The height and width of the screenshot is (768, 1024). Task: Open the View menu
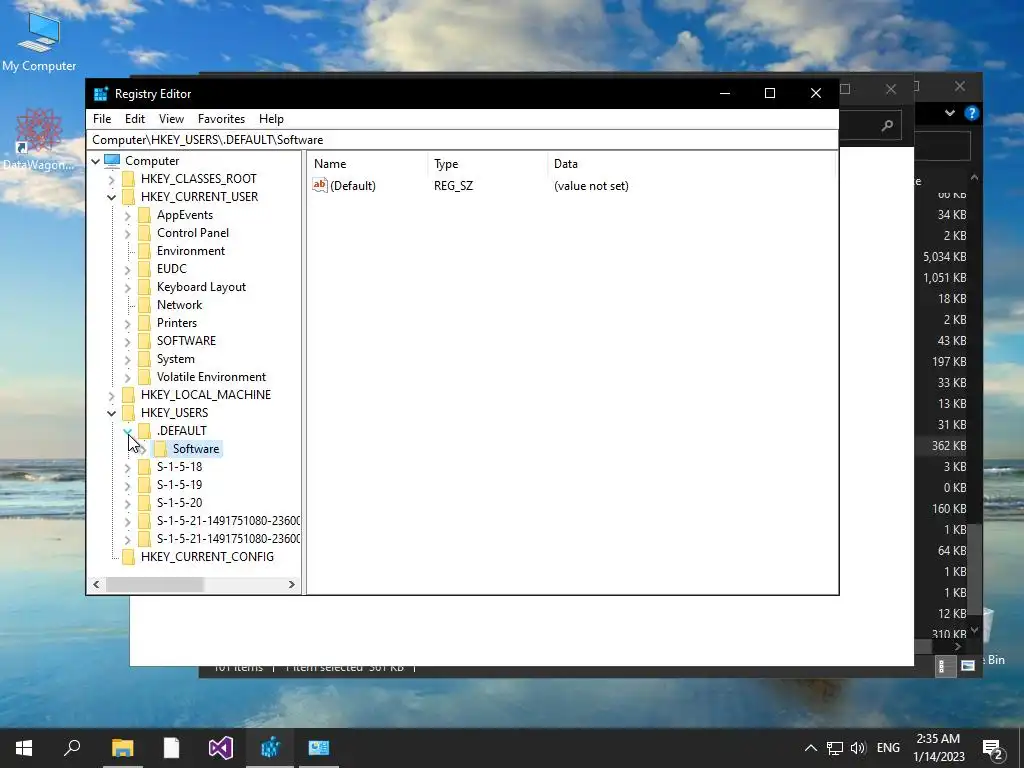pyautogui.click(x=171, y=119)
